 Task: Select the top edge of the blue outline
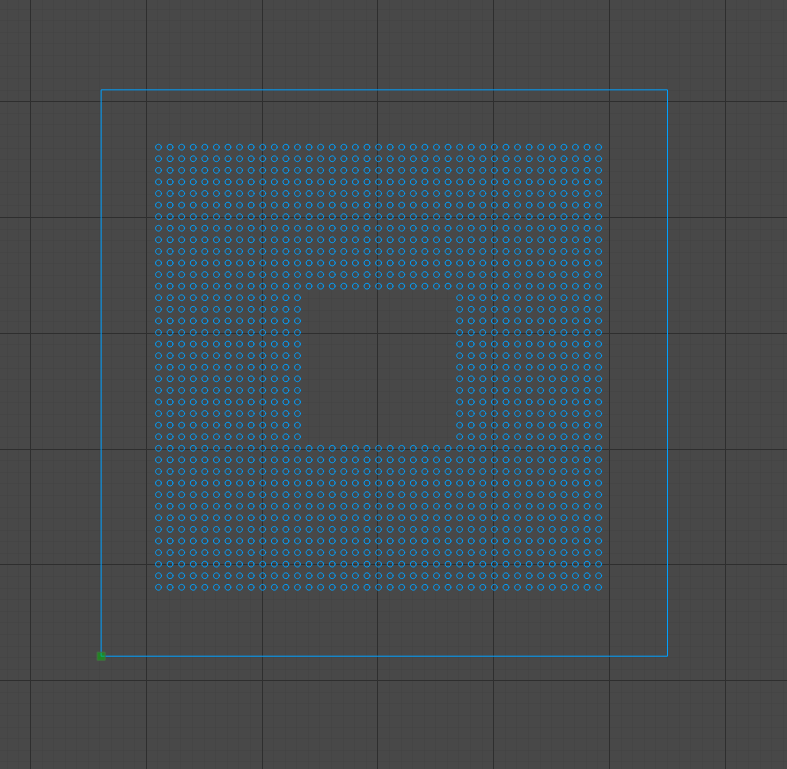384,90
